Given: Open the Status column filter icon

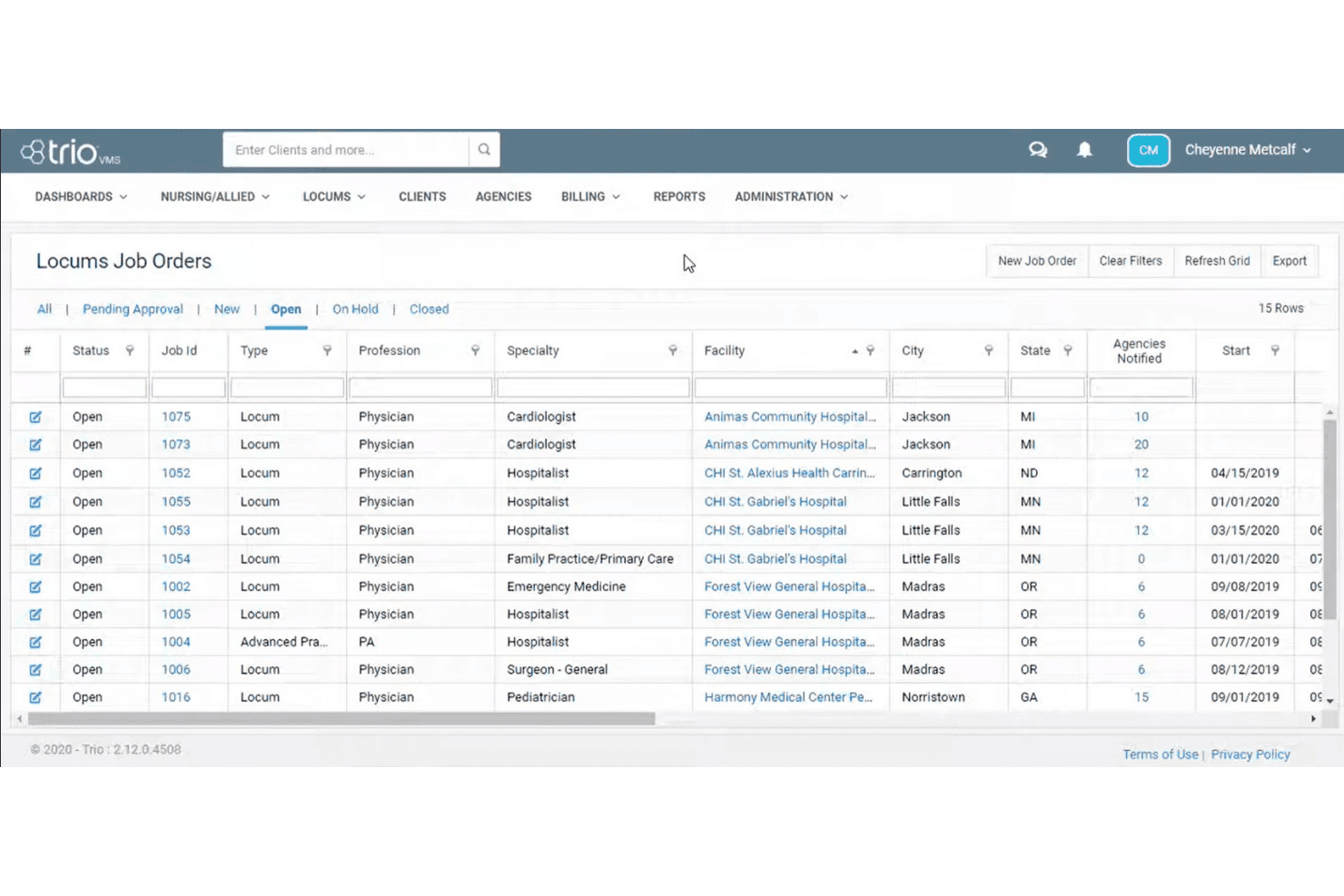Looking at the screenshot, I should pyautogui.click(x=130, y=350).
